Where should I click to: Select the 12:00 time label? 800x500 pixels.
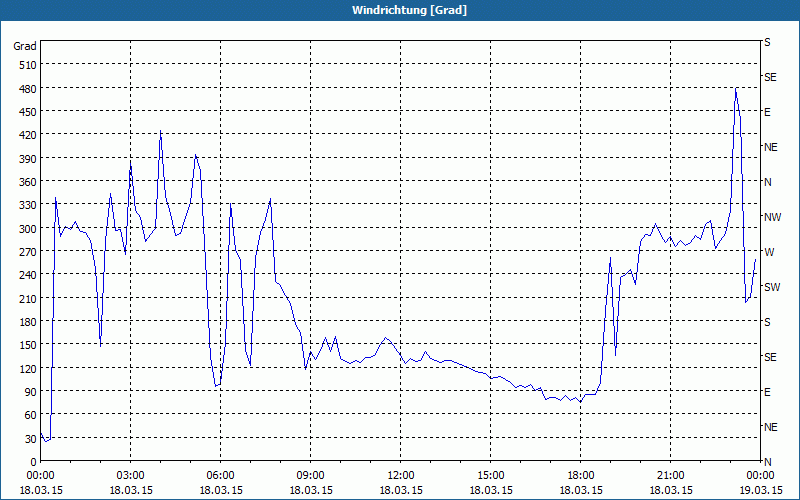401,476
